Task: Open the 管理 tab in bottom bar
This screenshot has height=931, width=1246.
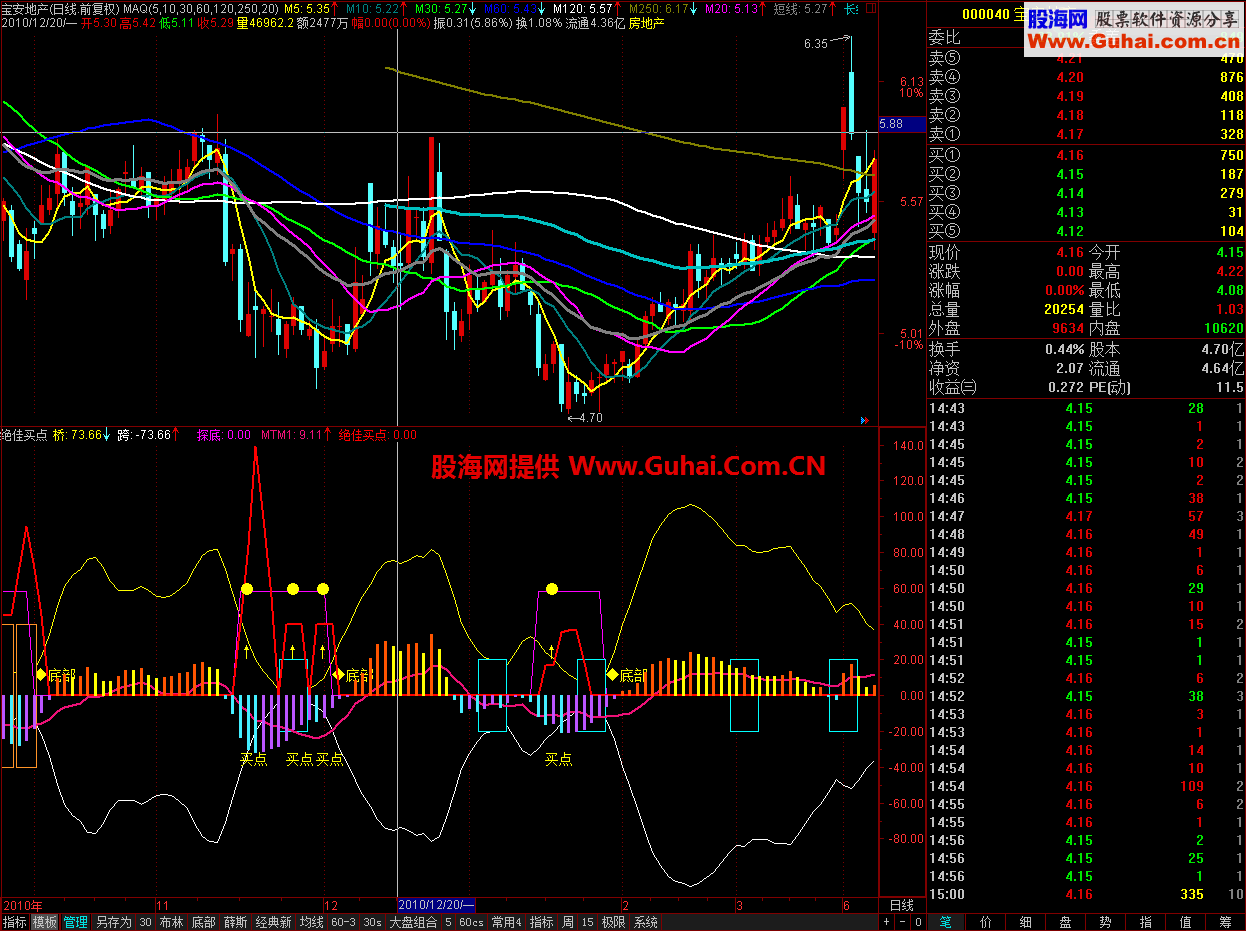Action: [75, 922]
